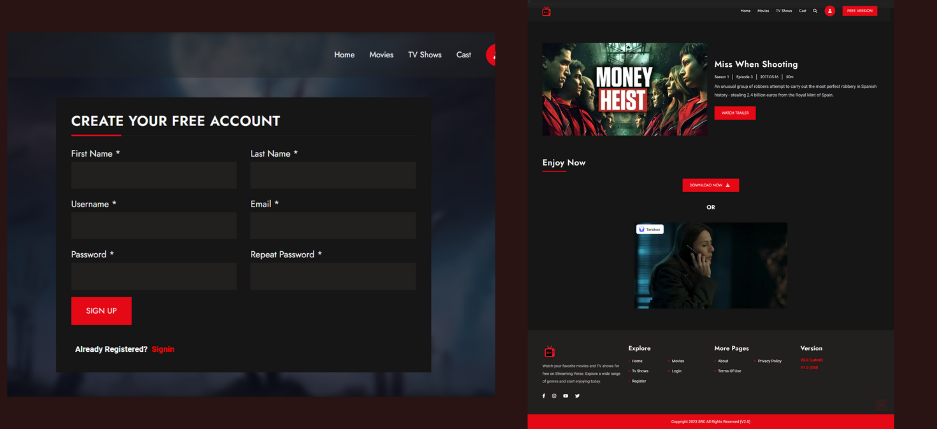Follow the Home link in the footer Explore column

(x=637, y=361)
